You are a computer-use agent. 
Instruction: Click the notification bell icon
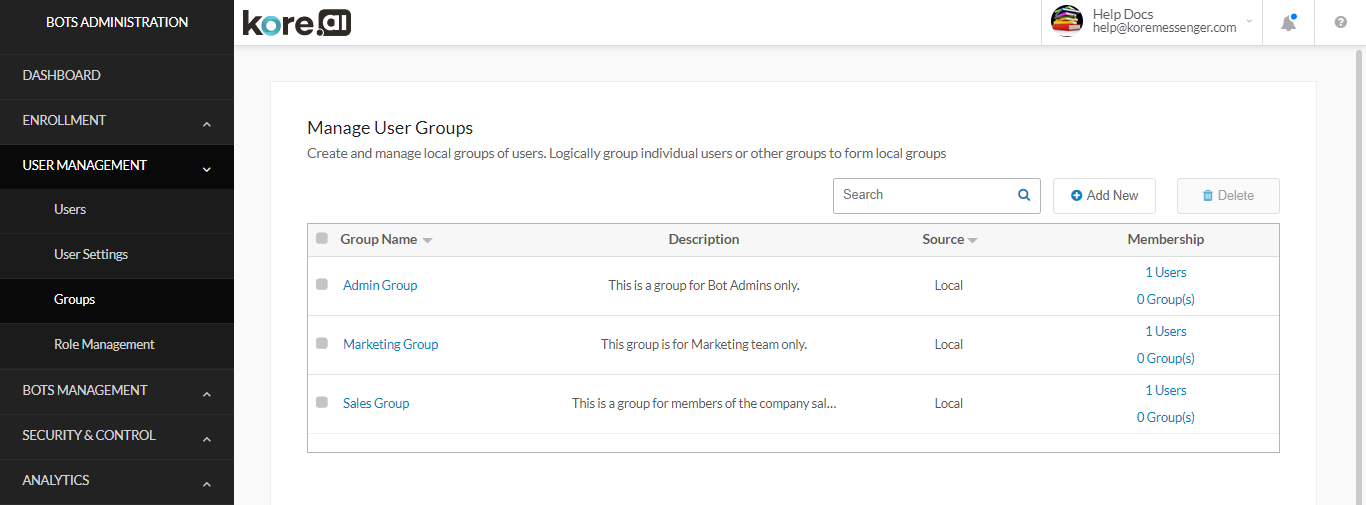click(1288, 23)
